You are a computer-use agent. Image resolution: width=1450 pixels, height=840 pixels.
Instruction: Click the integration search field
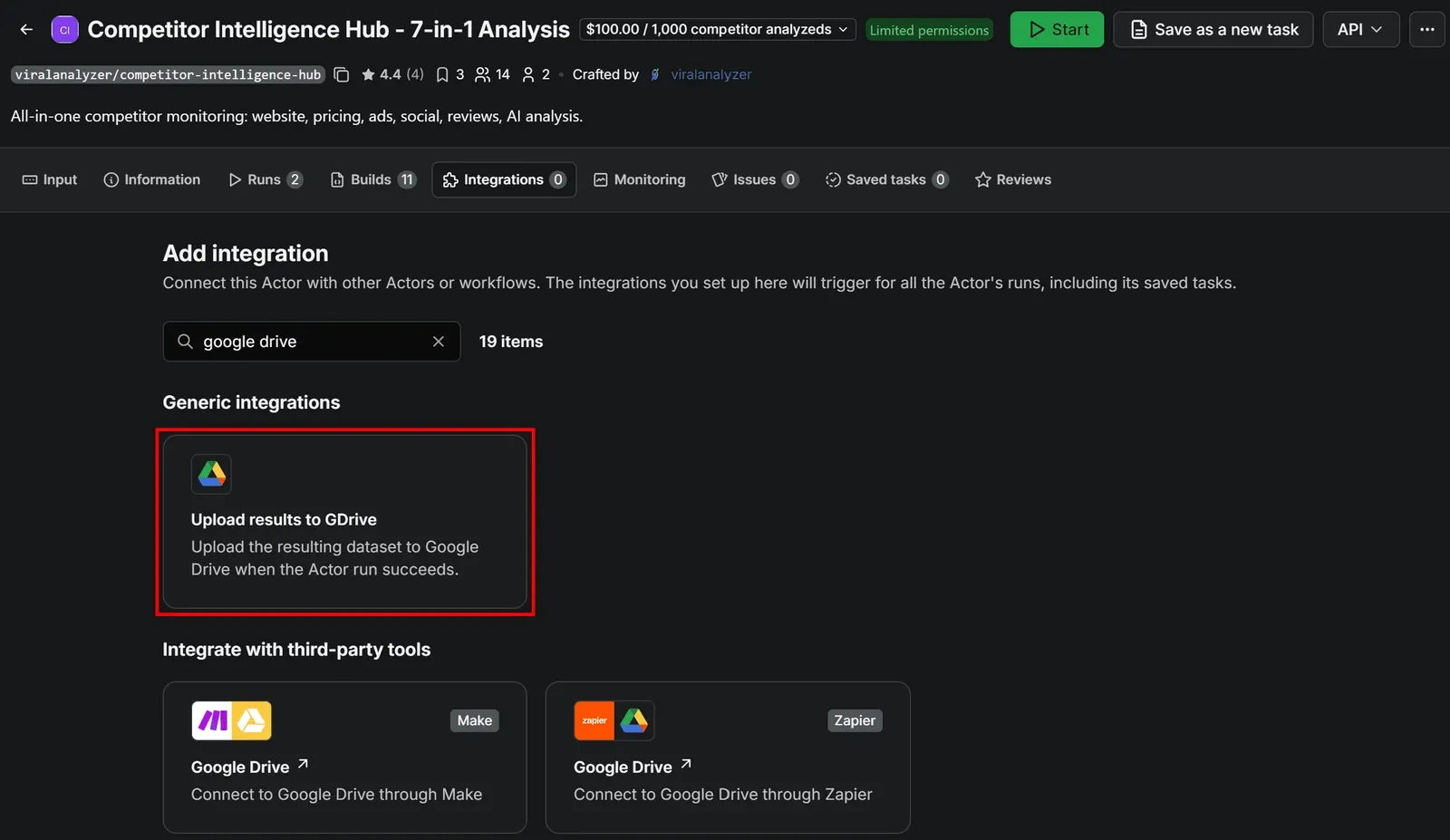coord(312,342)
